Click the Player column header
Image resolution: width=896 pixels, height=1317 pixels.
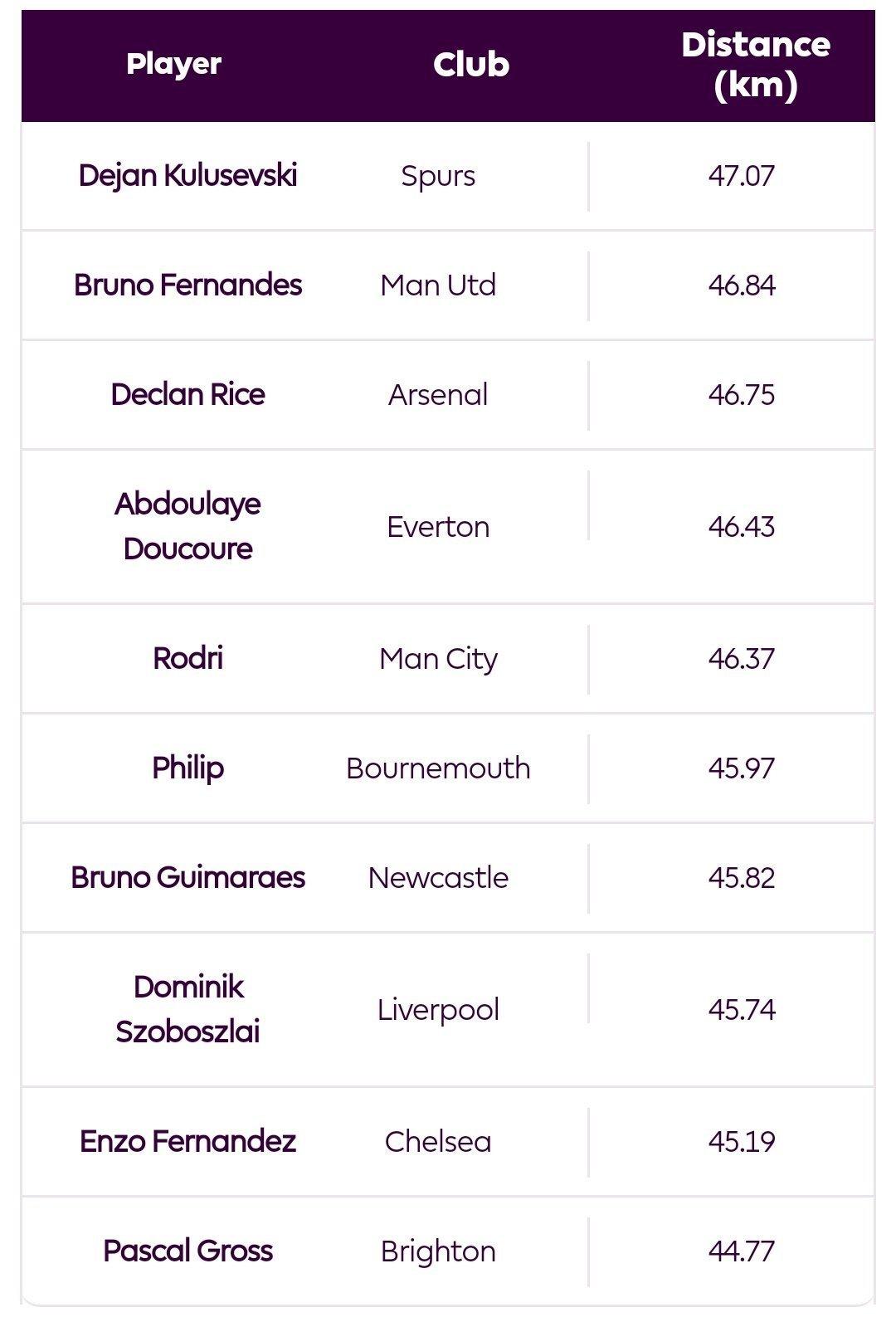[x=174, y=65]
